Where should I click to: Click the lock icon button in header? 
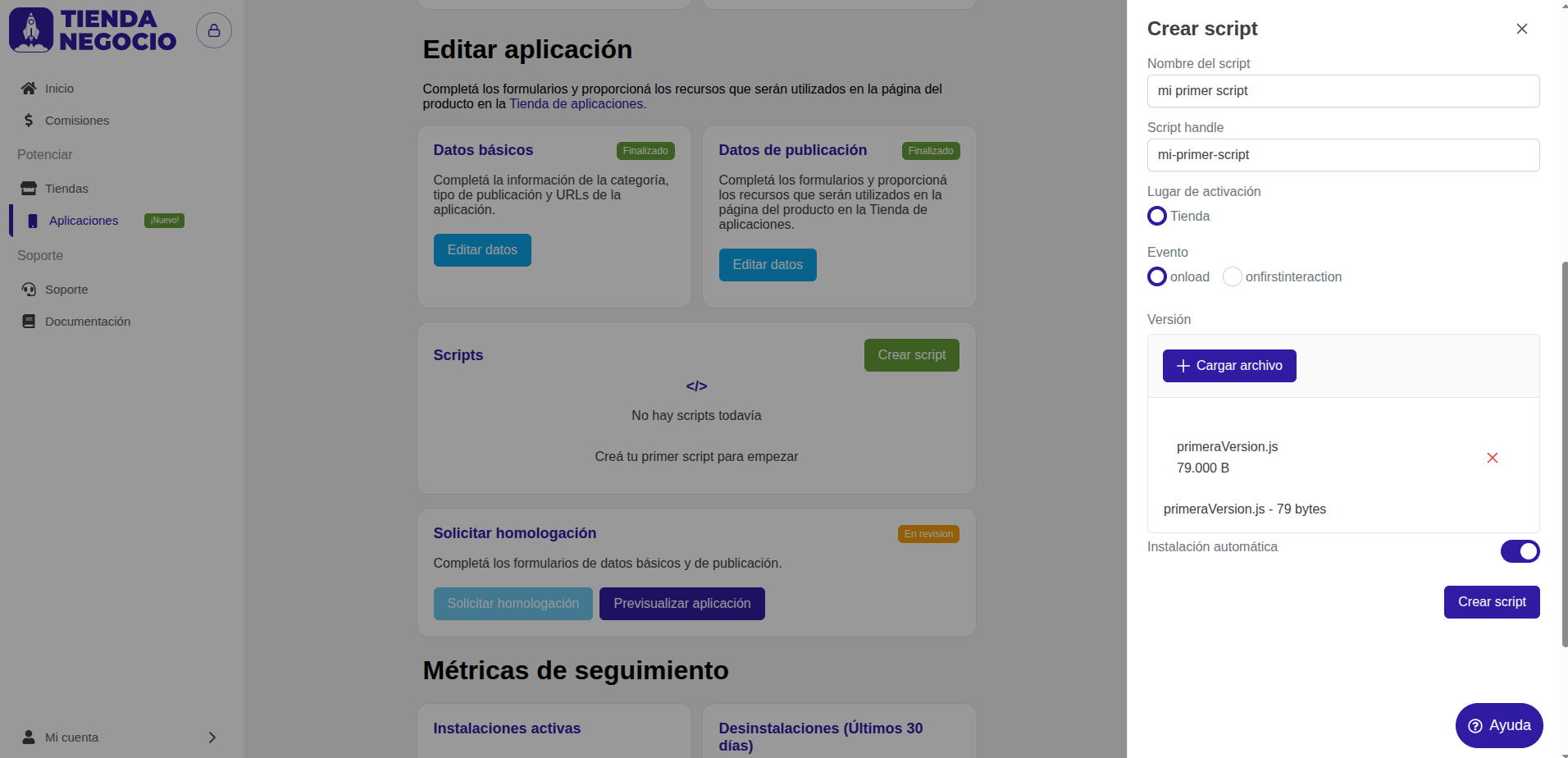214,30
